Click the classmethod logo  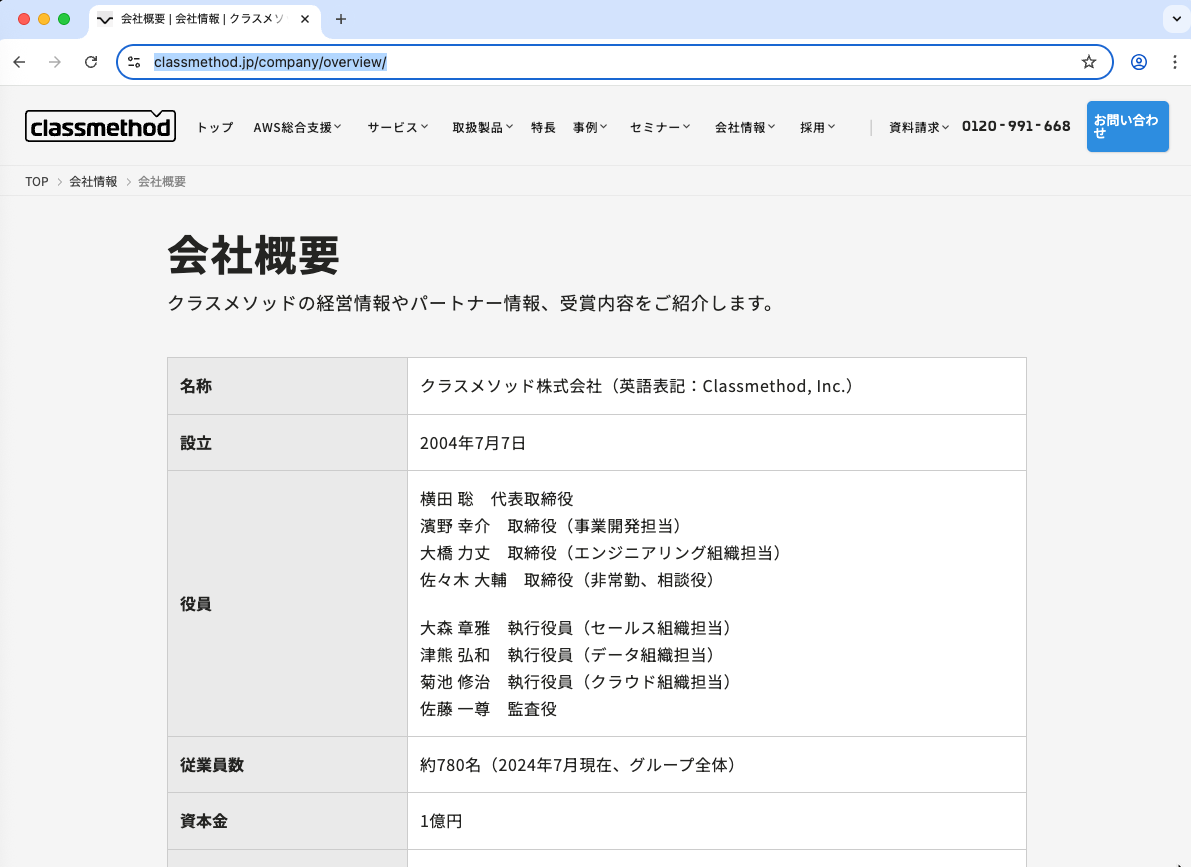point(100,126)
